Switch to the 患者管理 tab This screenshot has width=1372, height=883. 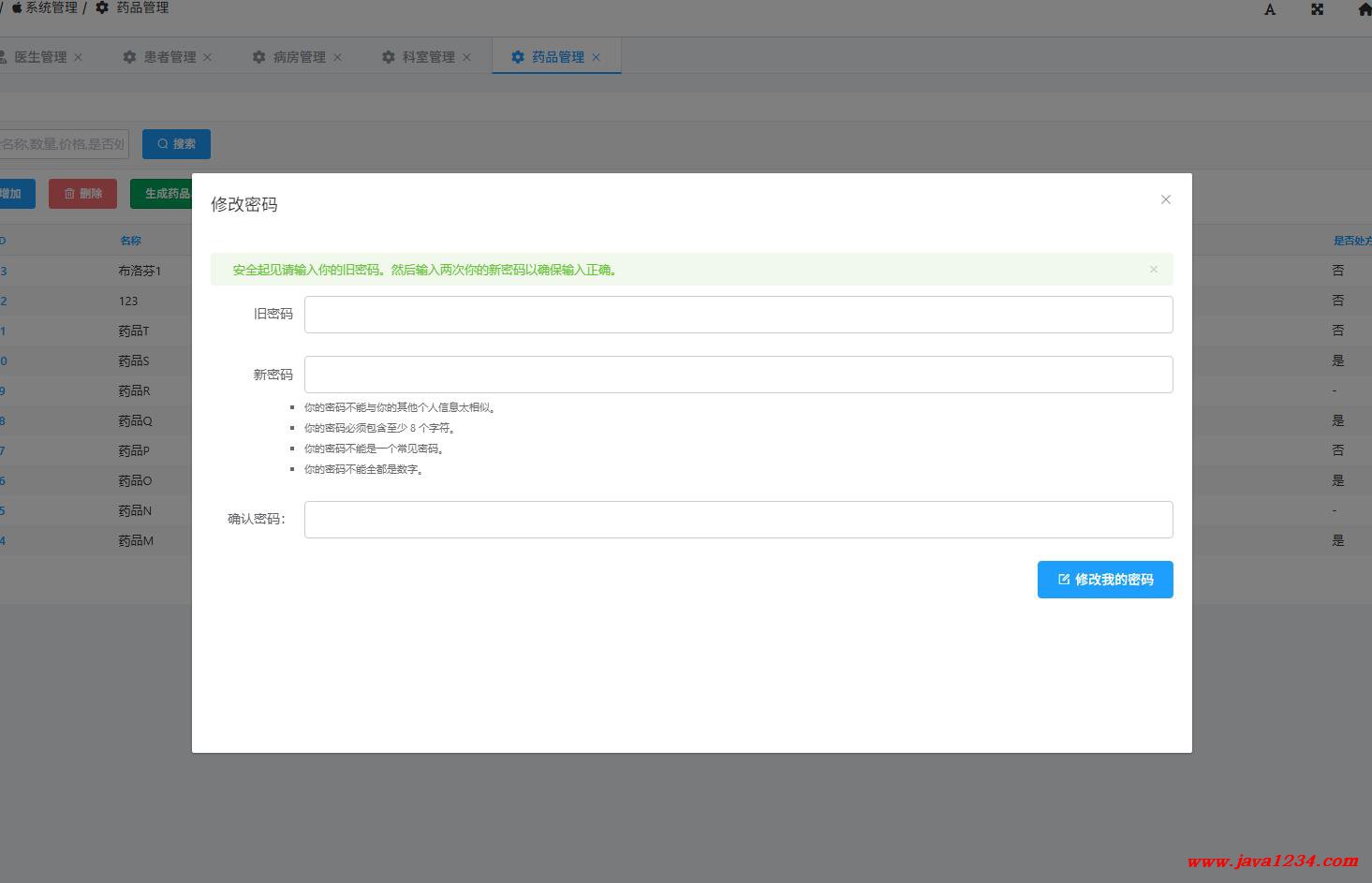click(x=169, y=57)
